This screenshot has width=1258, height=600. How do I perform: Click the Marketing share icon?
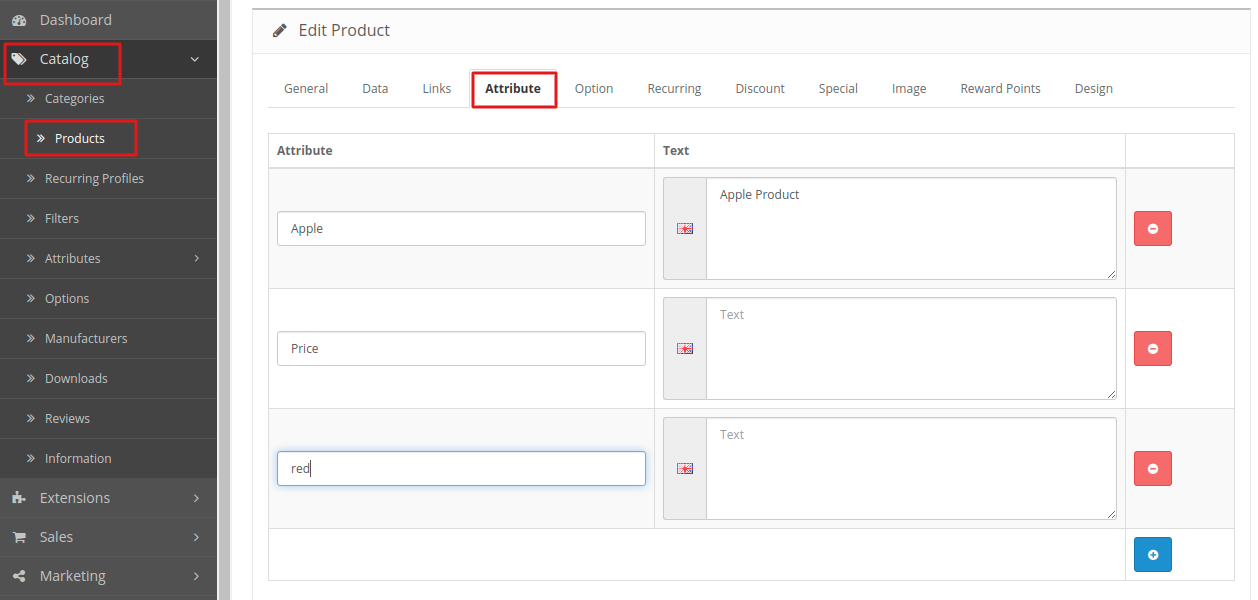(19, 576)
